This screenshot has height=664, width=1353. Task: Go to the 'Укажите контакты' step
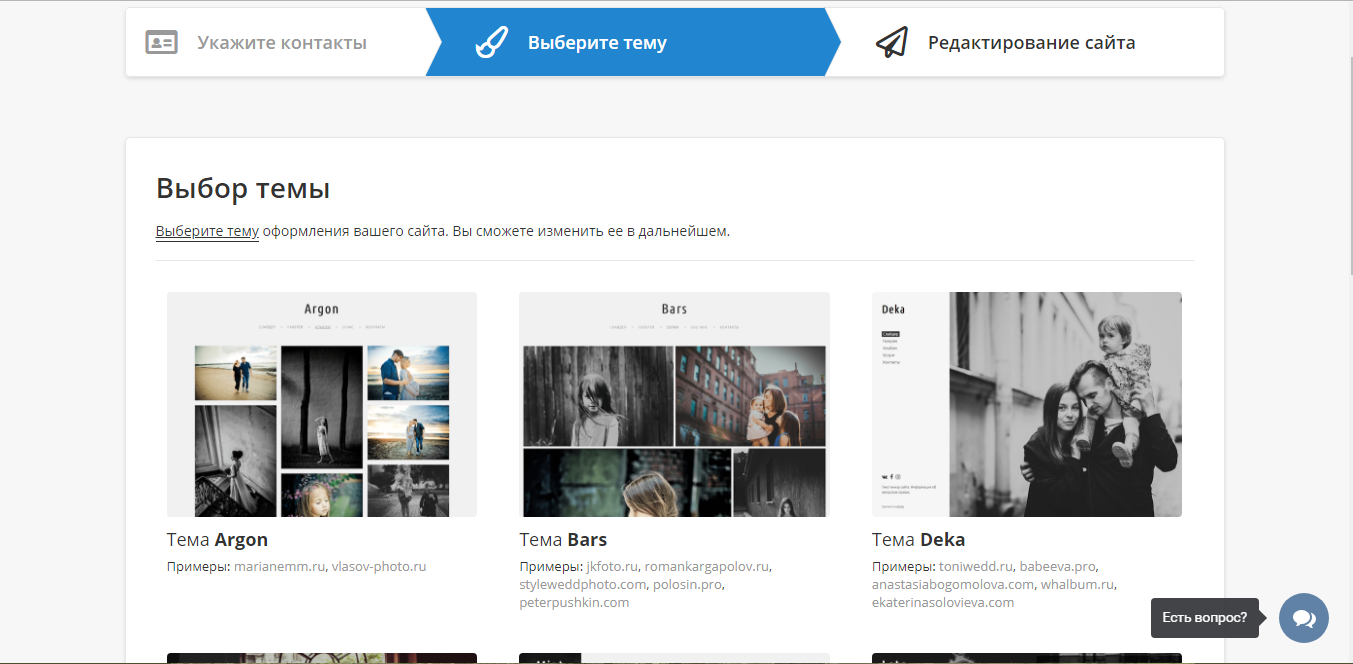(282, 43)
